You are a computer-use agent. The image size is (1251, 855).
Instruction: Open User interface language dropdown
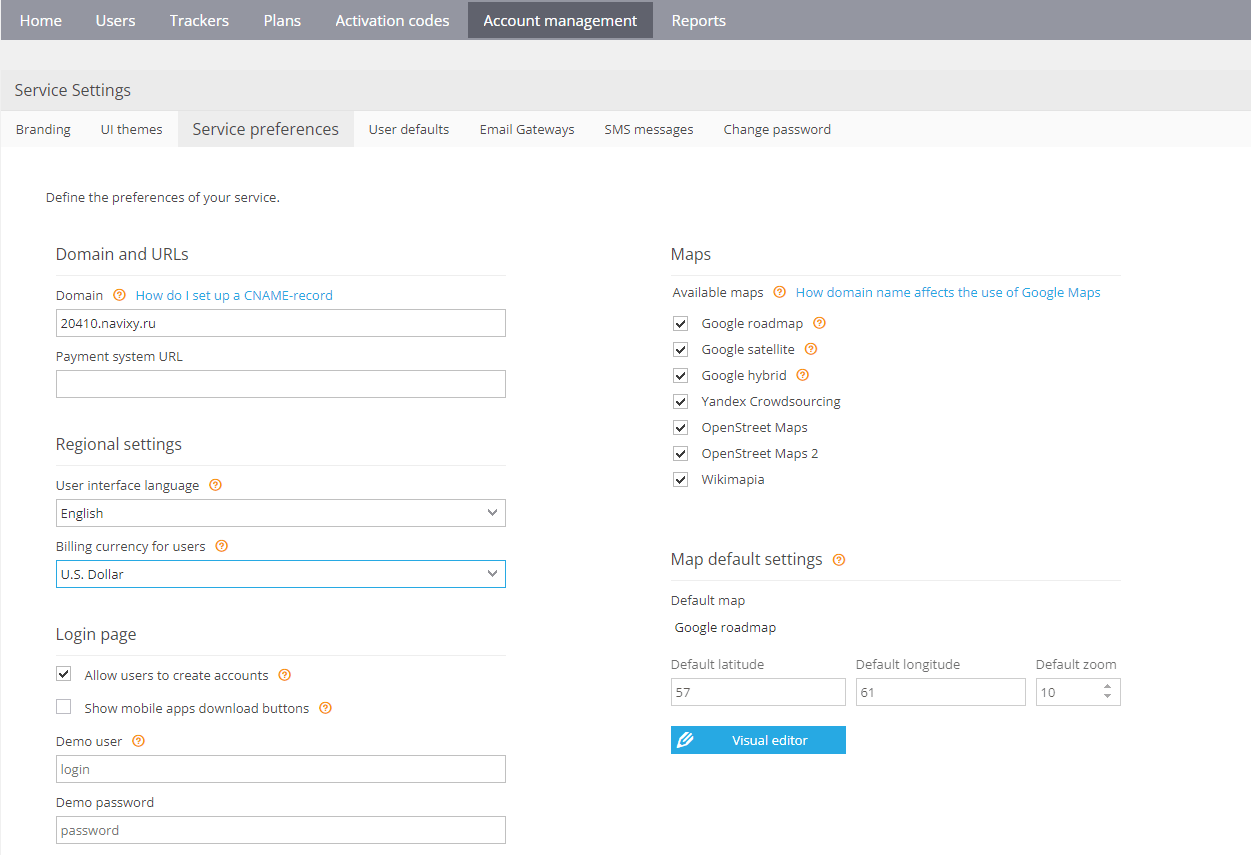[281, 513]
